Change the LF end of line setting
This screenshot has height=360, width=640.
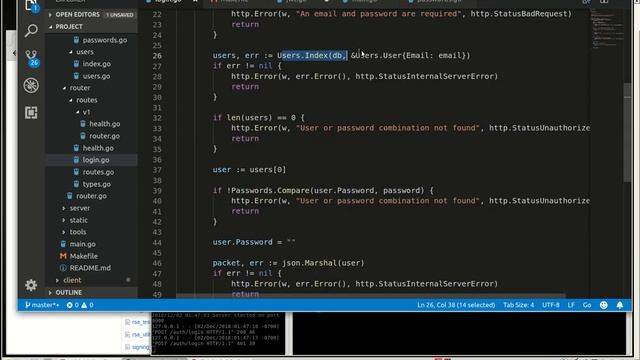[x=571, y=305]
